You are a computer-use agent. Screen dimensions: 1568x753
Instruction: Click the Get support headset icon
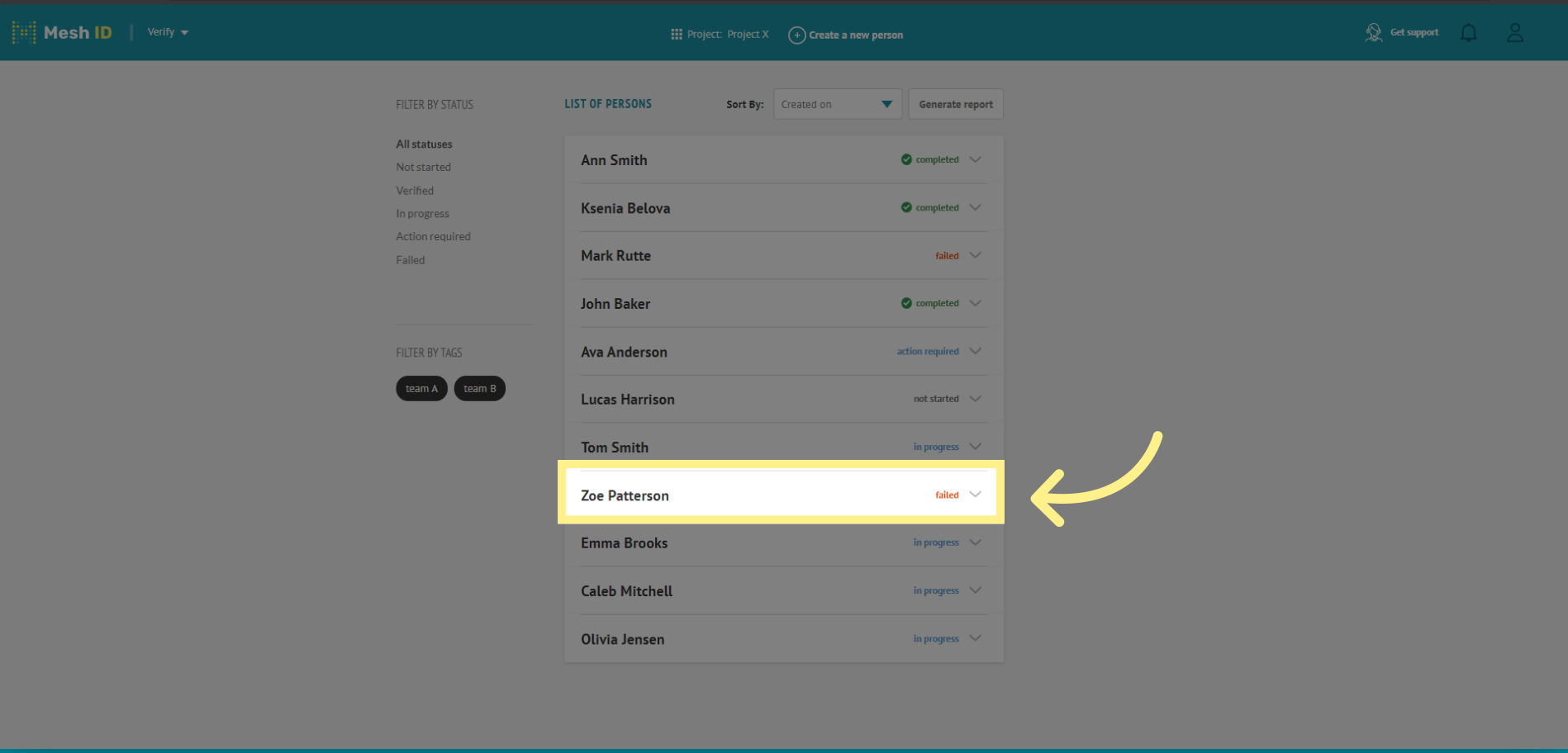click(1373, 32)
